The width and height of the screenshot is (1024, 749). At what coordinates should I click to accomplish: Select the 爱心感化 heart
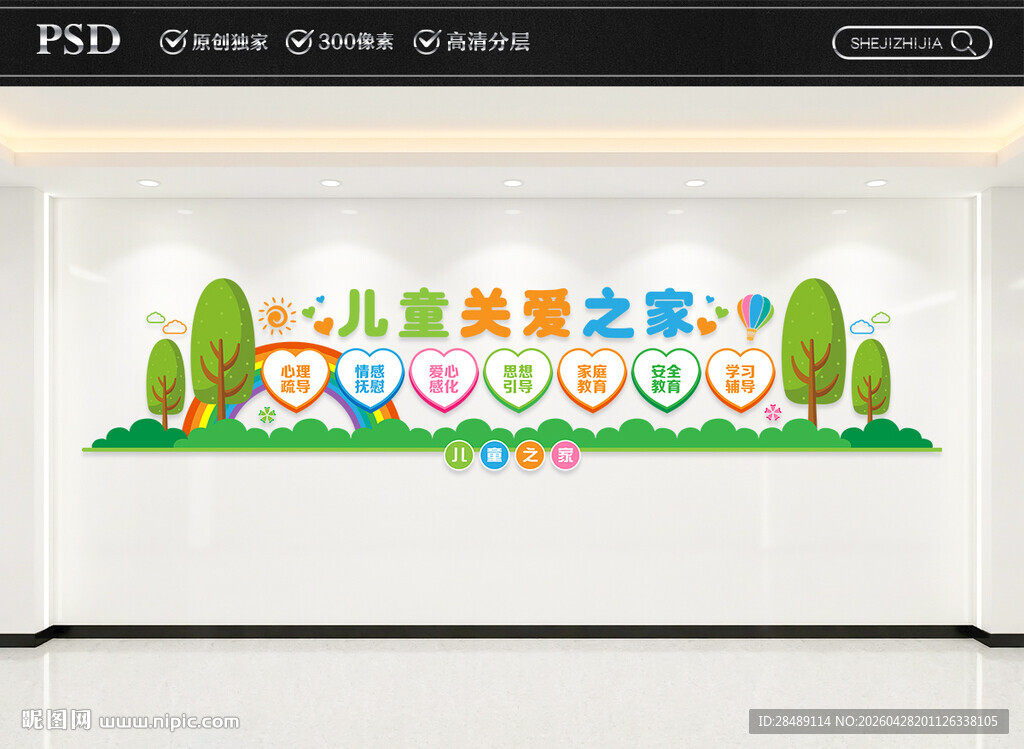coord(444,379)
